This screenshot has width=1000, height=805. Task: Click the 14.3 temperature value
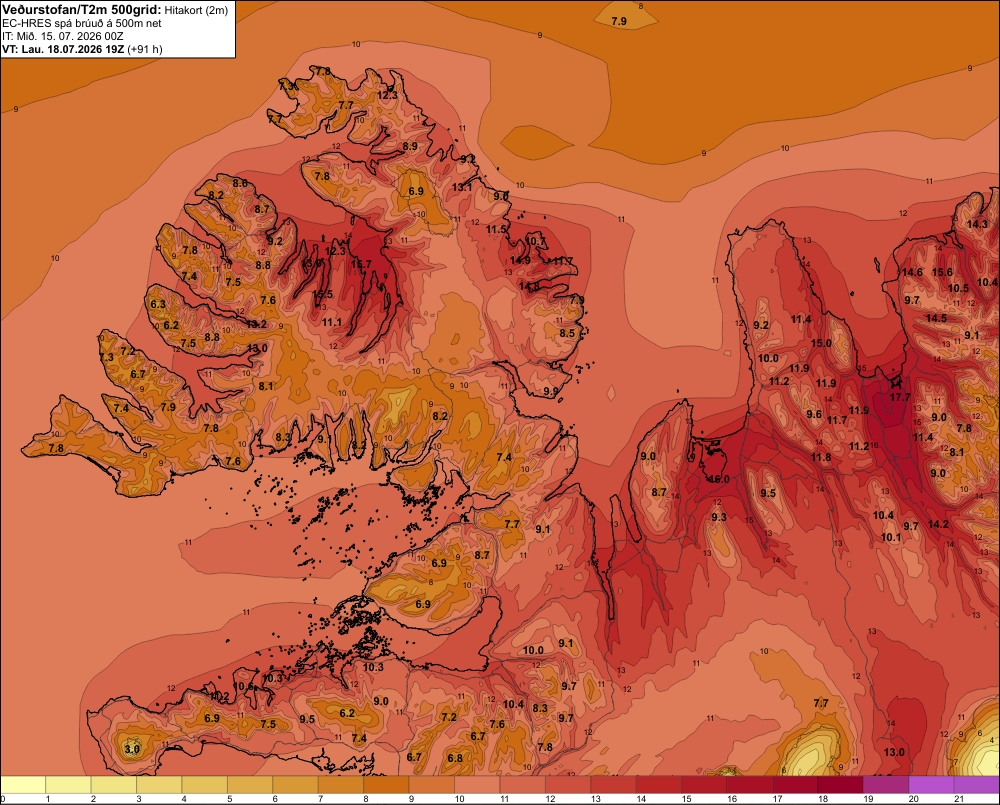coord(977,225)
